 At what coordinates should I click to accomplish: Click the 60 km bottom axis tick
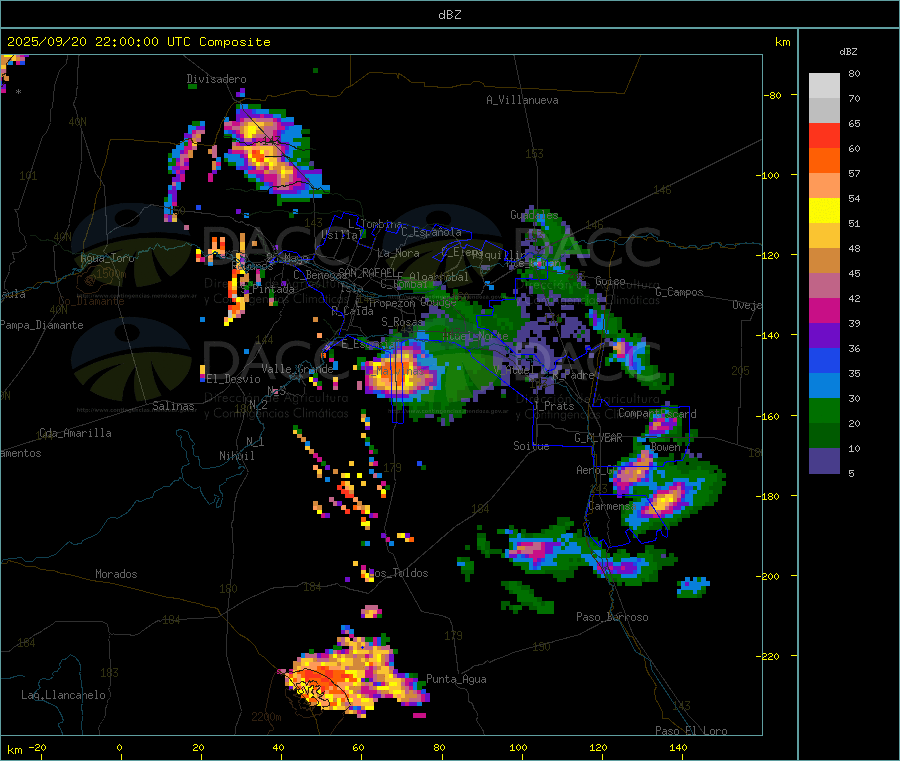coord(358,747)
